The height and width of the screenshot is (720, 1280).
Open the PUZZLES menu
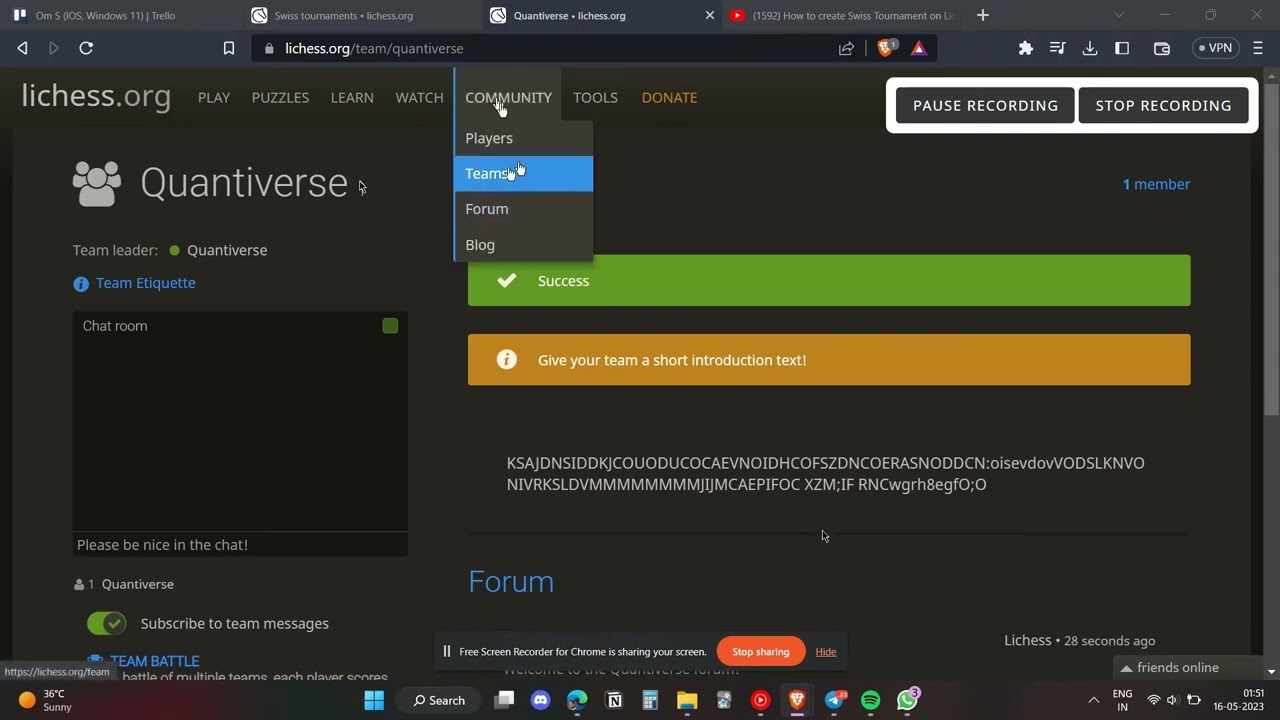coord(280,97)
